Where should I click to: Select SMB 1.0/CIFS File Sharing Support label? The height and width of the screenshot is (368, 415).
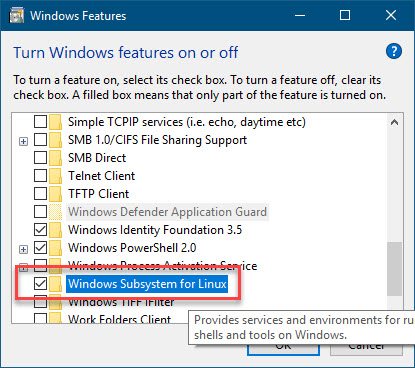[157, 140]
